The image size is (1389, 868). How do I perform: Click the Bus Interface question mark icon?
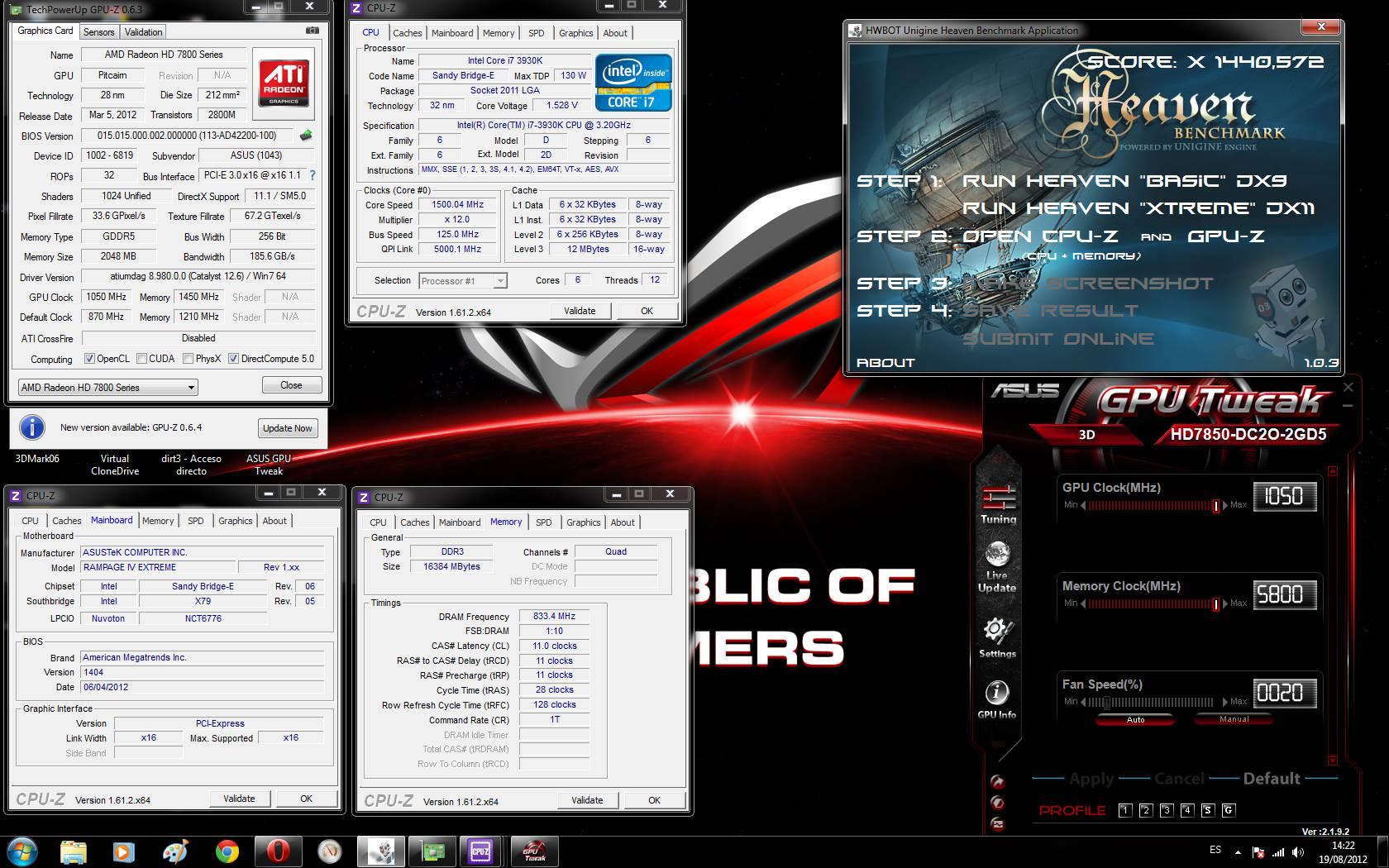click(312, 175)
